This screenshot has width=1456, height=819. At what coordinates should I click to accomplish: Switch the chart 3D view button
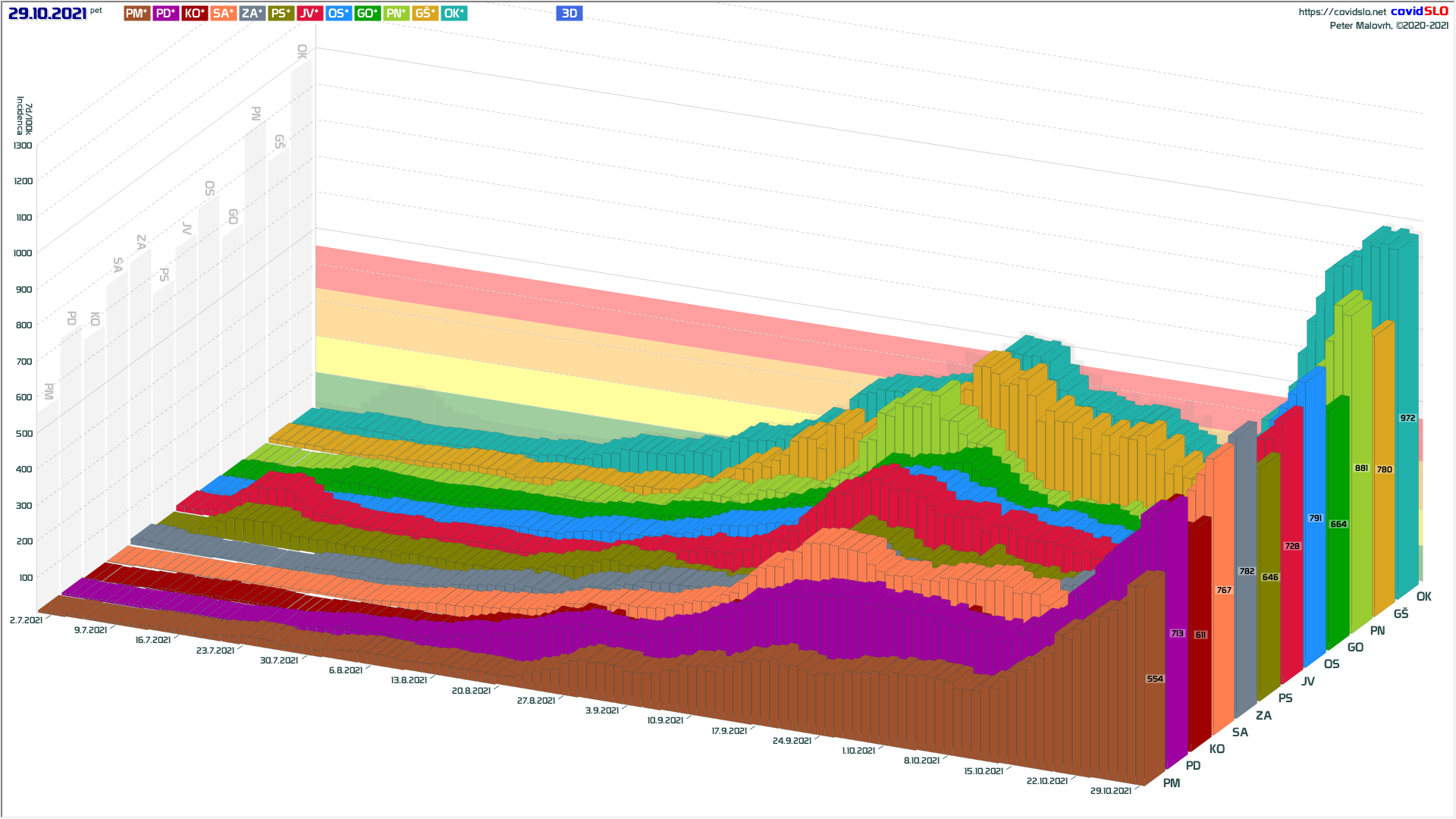point(569,14)
